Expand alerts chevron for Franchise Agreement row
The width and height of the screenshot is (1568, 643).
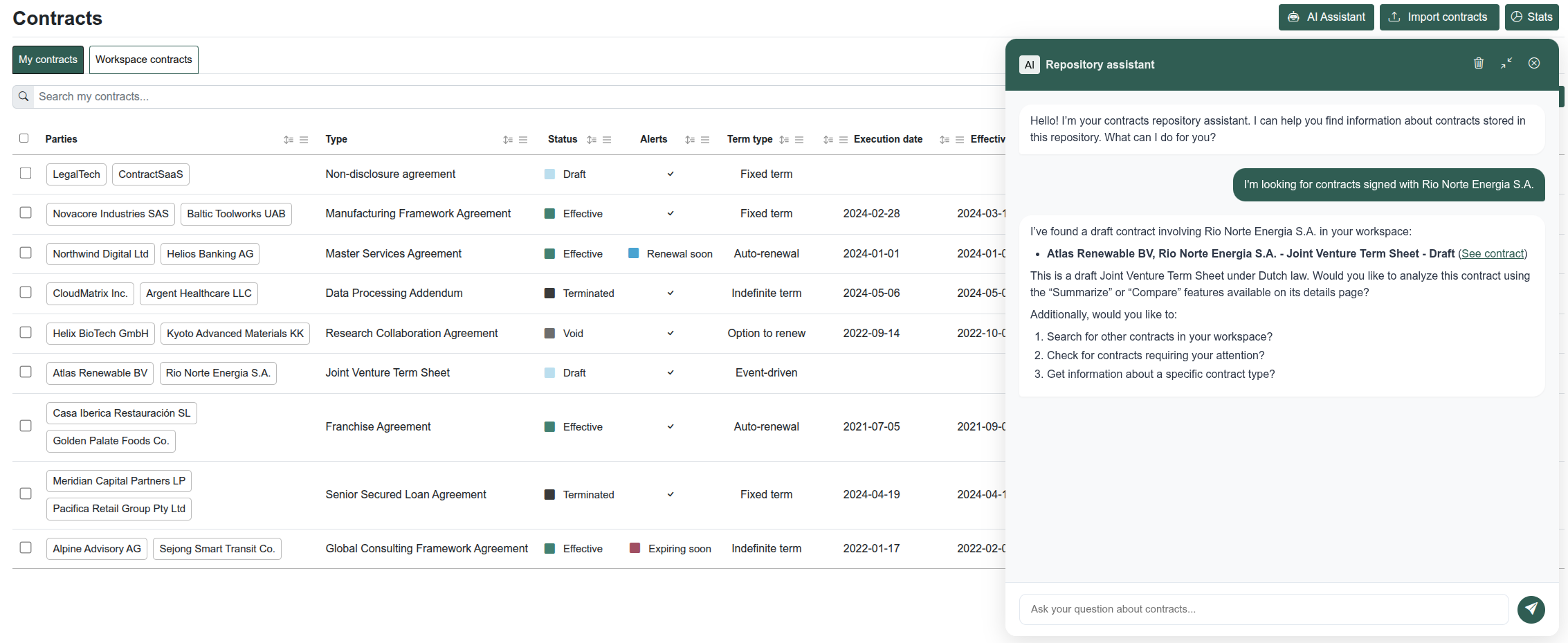tap(671, 427)
